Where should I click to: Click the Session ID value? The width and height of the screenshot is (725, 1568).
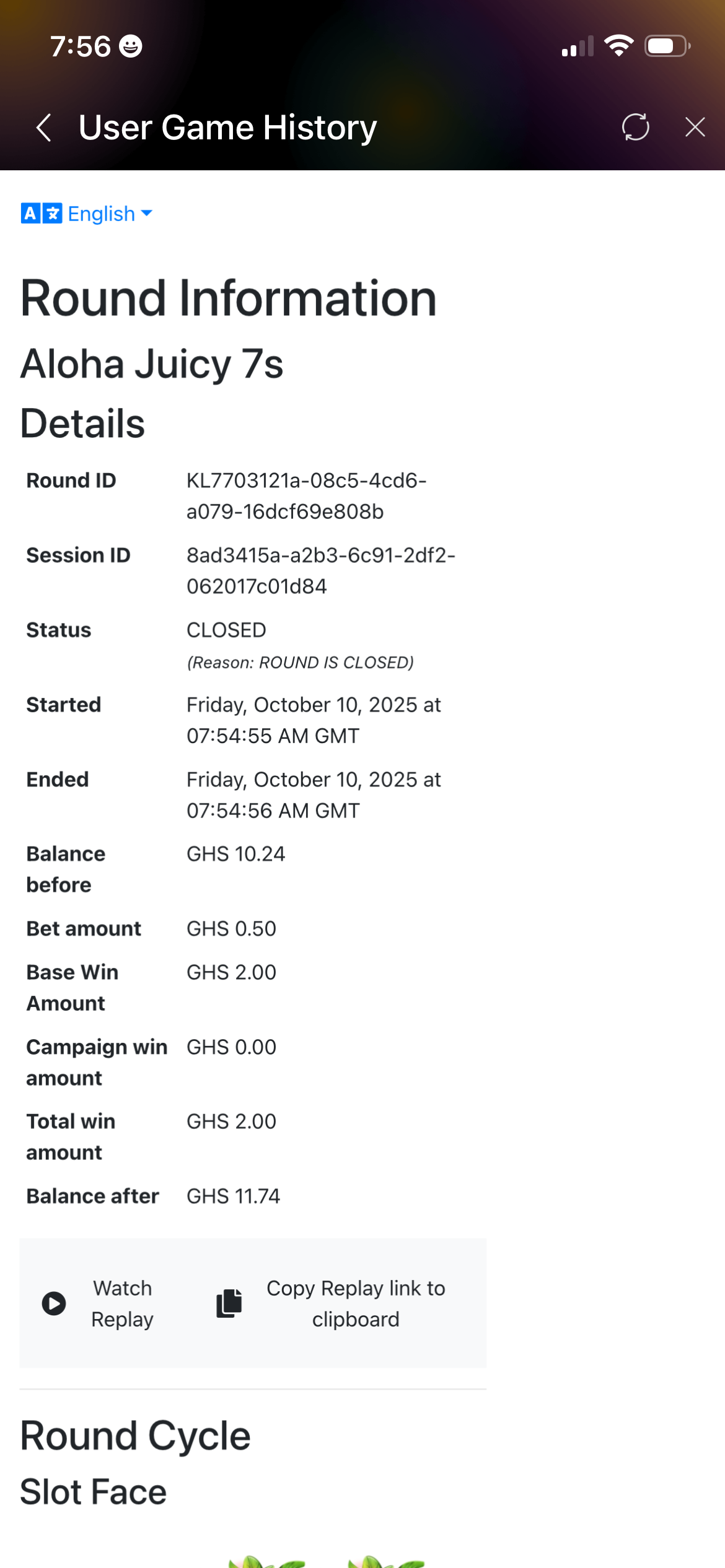[x=320, y=570]
